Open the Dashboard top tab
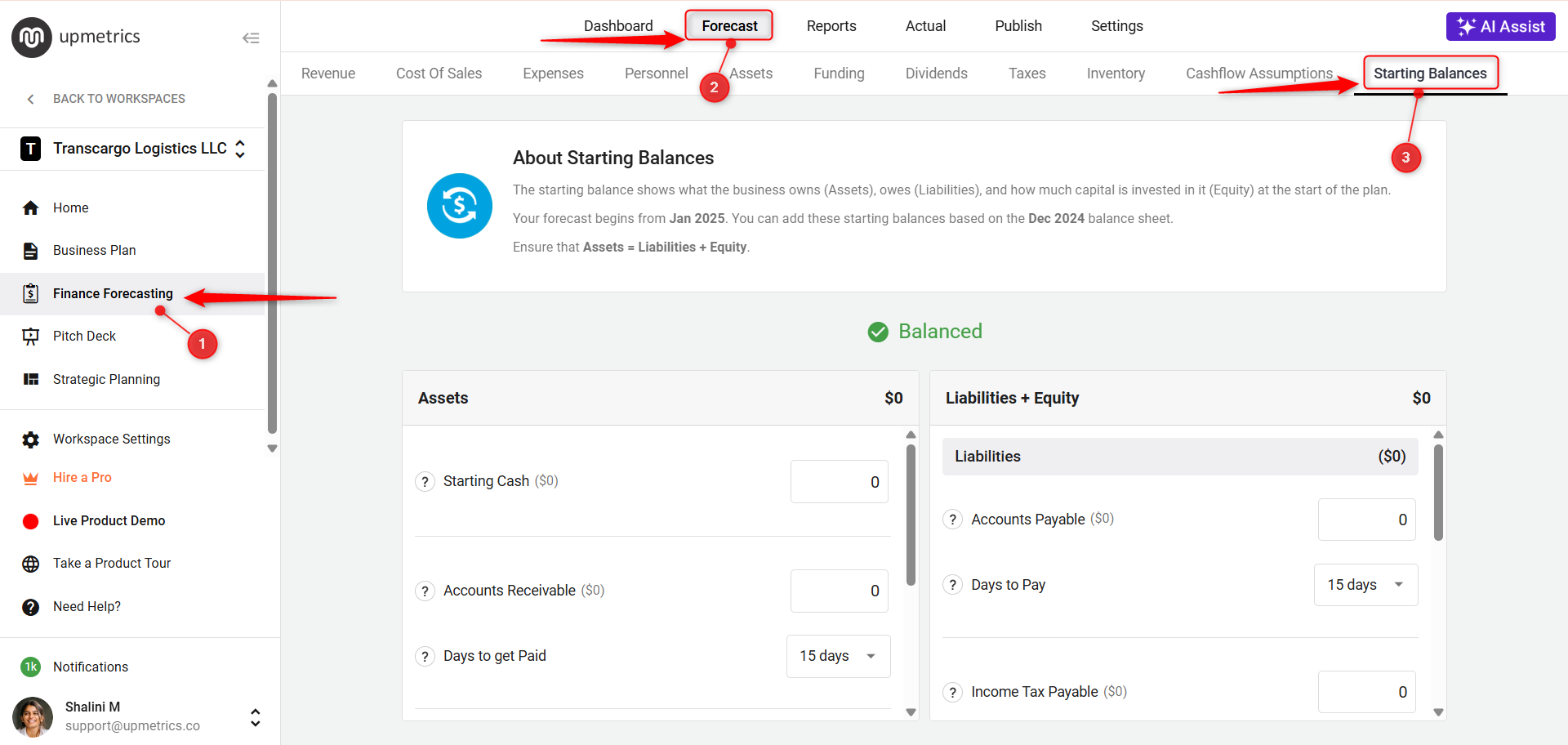Viewport: 1568px width, 745px height. click(618, 26)
